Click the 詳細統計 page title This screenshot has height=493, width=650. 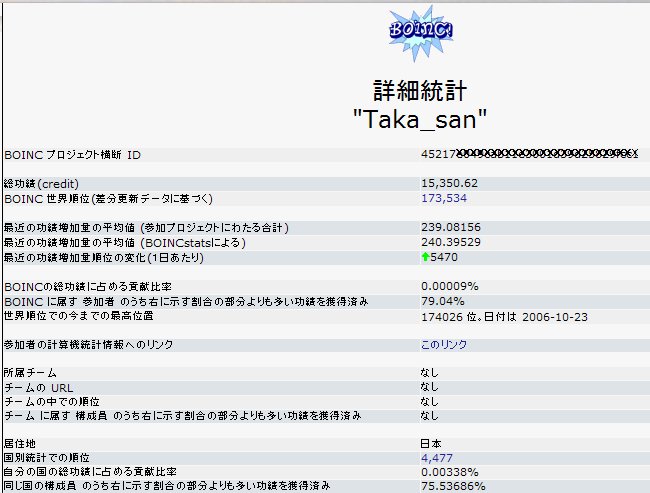click(x=420, y=90)
